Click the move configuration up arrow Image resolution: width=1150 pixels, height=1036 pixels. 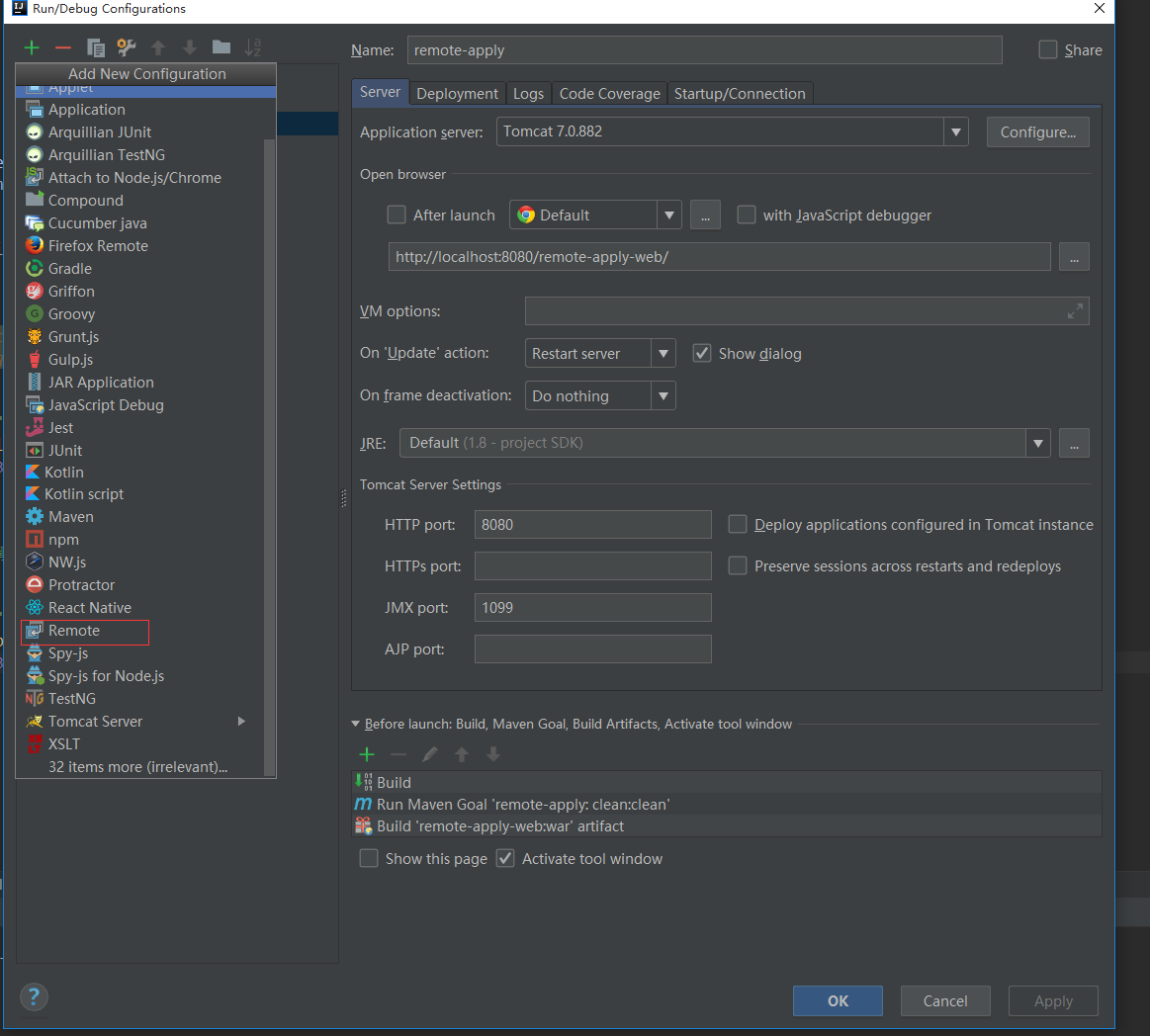[x=158, y=48]
